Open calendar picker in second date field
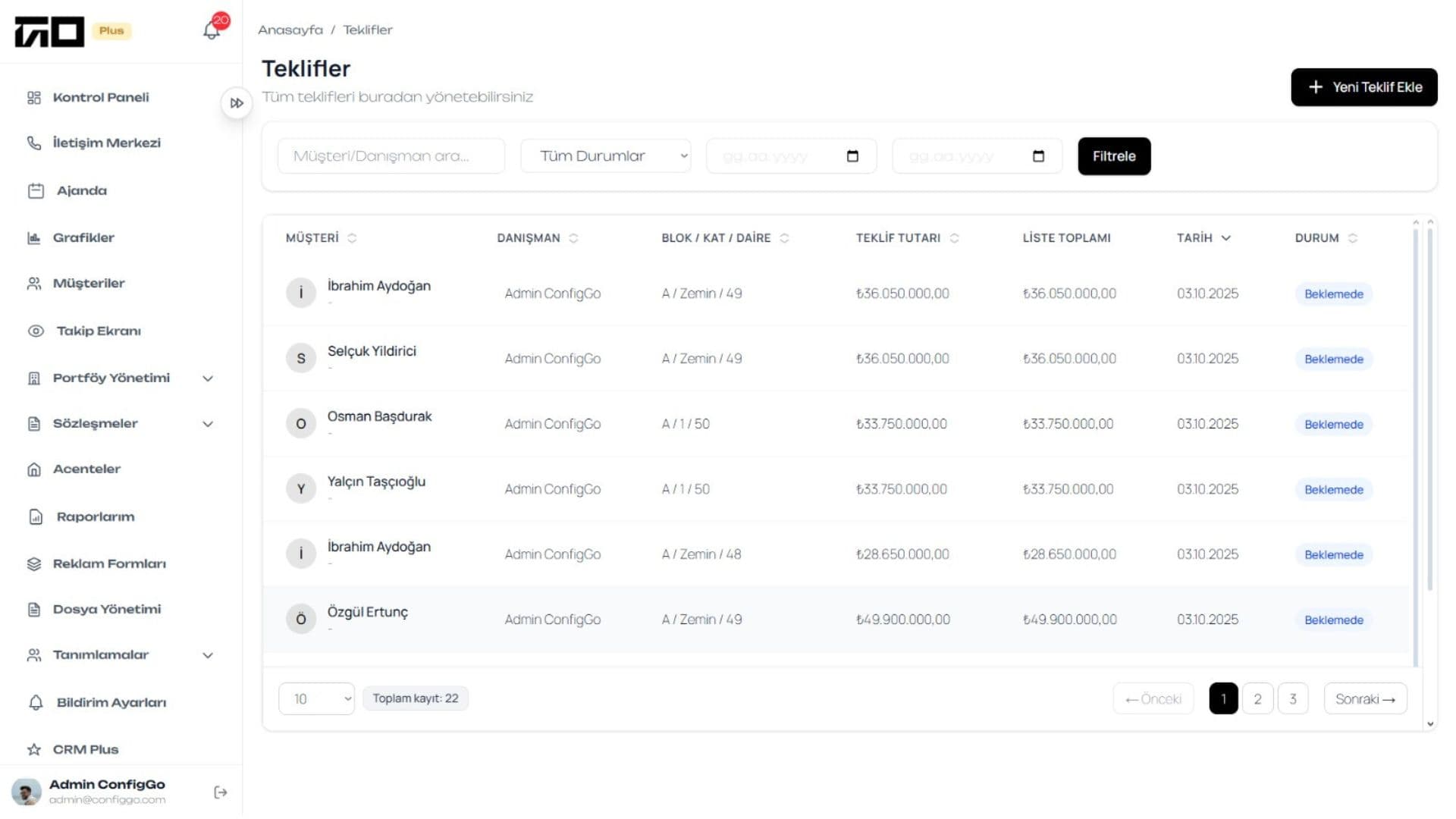 point(1038,156)
